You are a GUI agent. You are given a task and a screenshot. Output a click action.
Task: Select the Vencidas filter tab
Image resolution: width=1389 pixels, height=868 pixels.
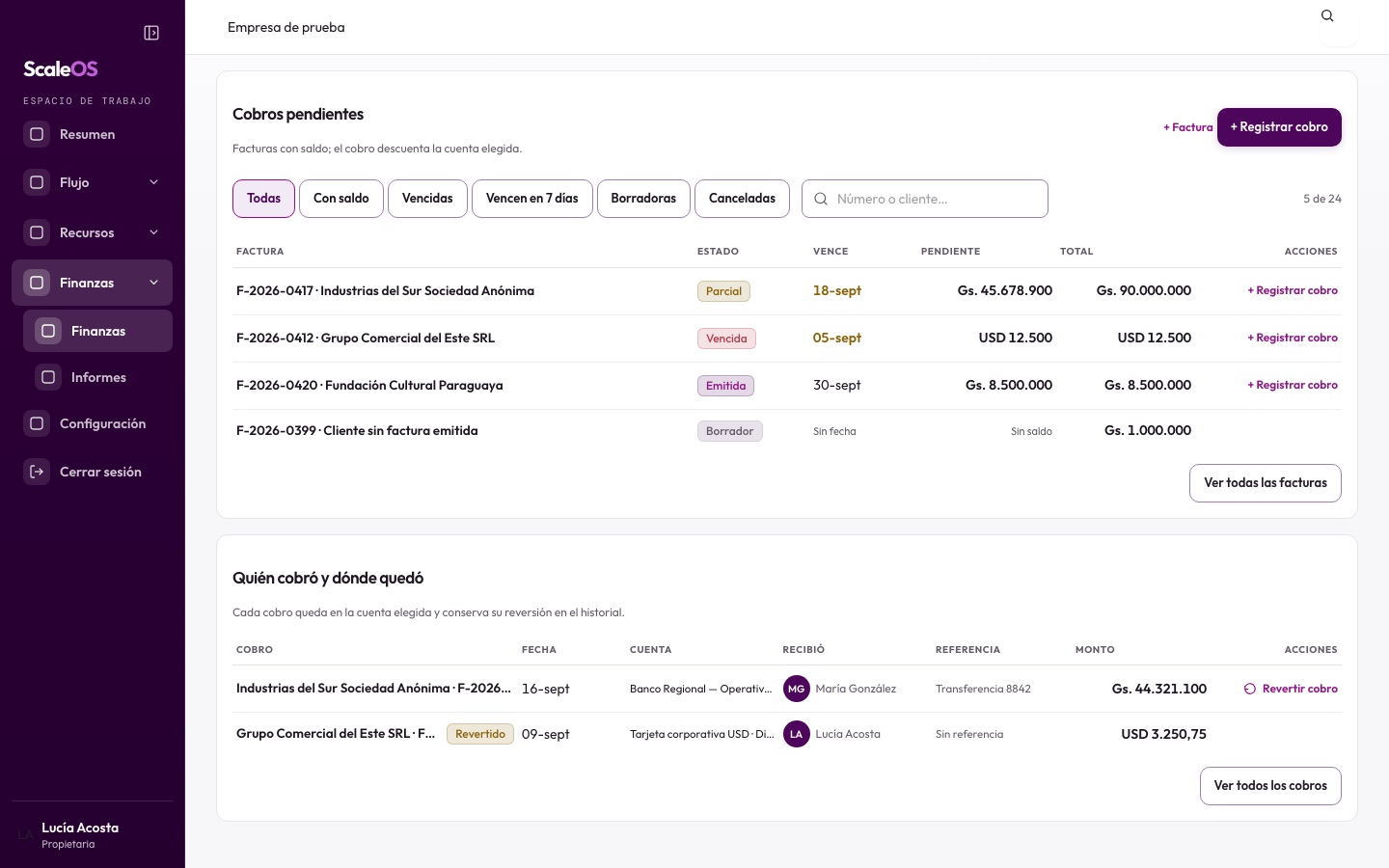coord(427,199)
